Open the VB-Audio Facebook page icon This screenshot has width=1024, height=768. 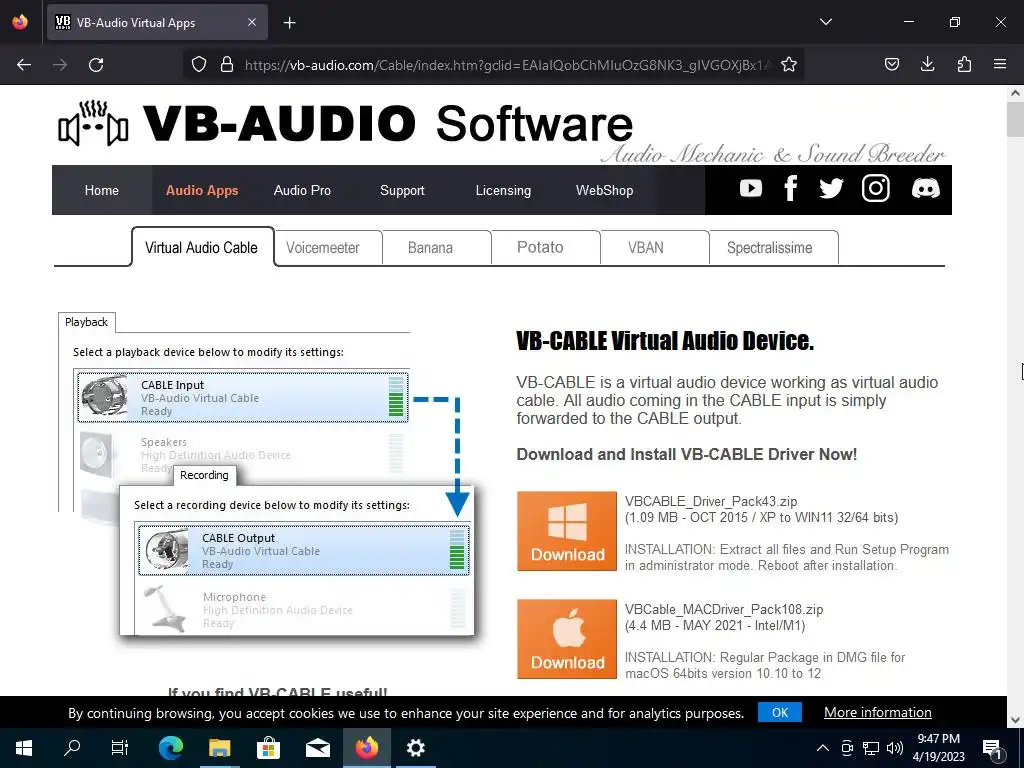point(790,189)
